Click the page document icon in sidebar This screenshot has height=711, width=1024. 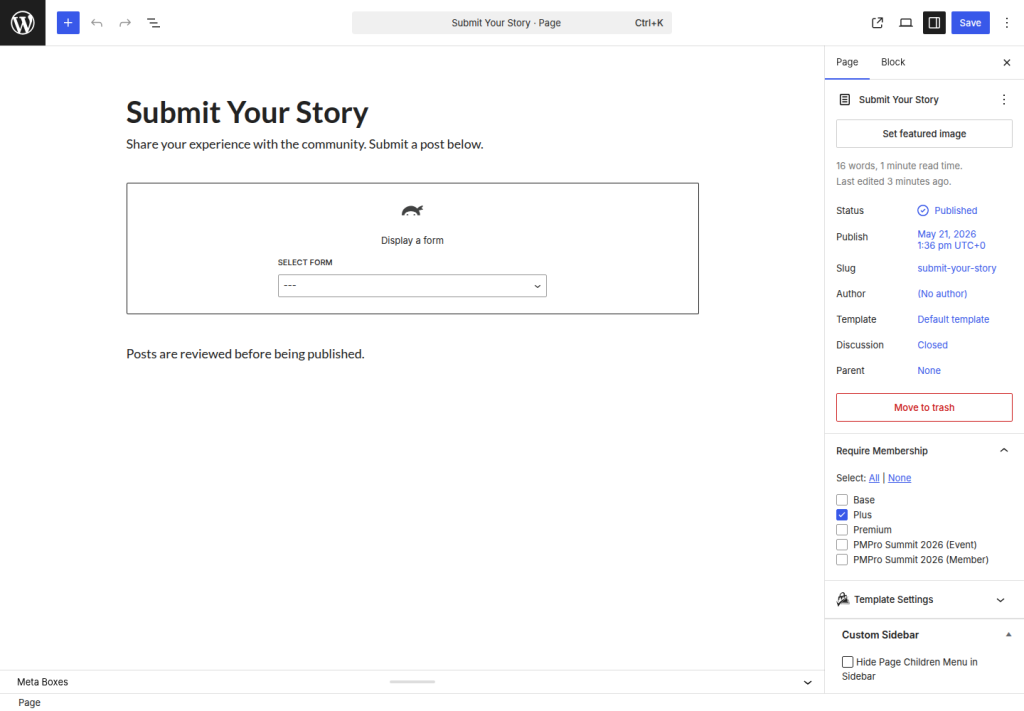[844, 99]
